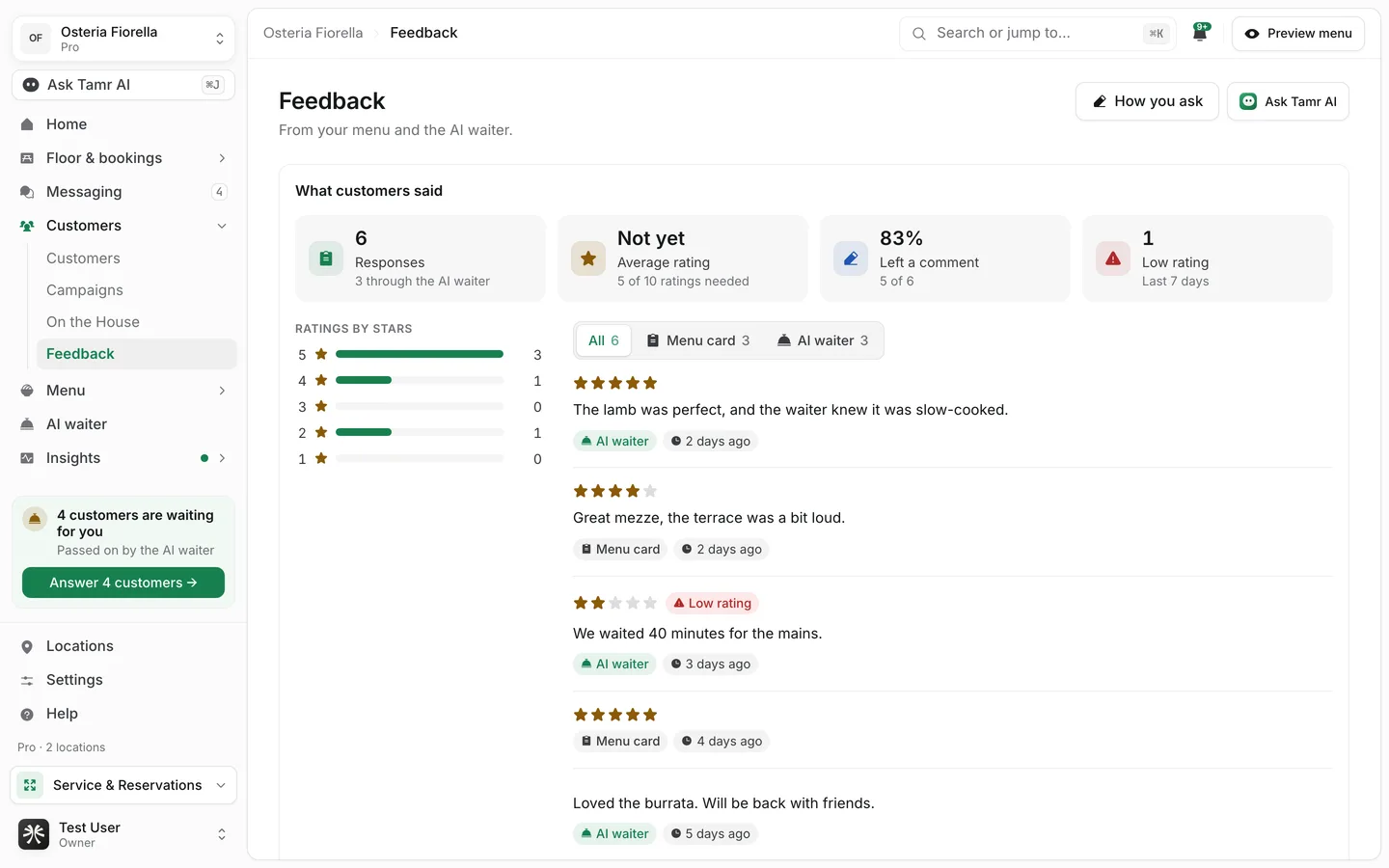Click the Home house icon in sidebar
The width and height of the screenshot is (1389, 868).
27,124
